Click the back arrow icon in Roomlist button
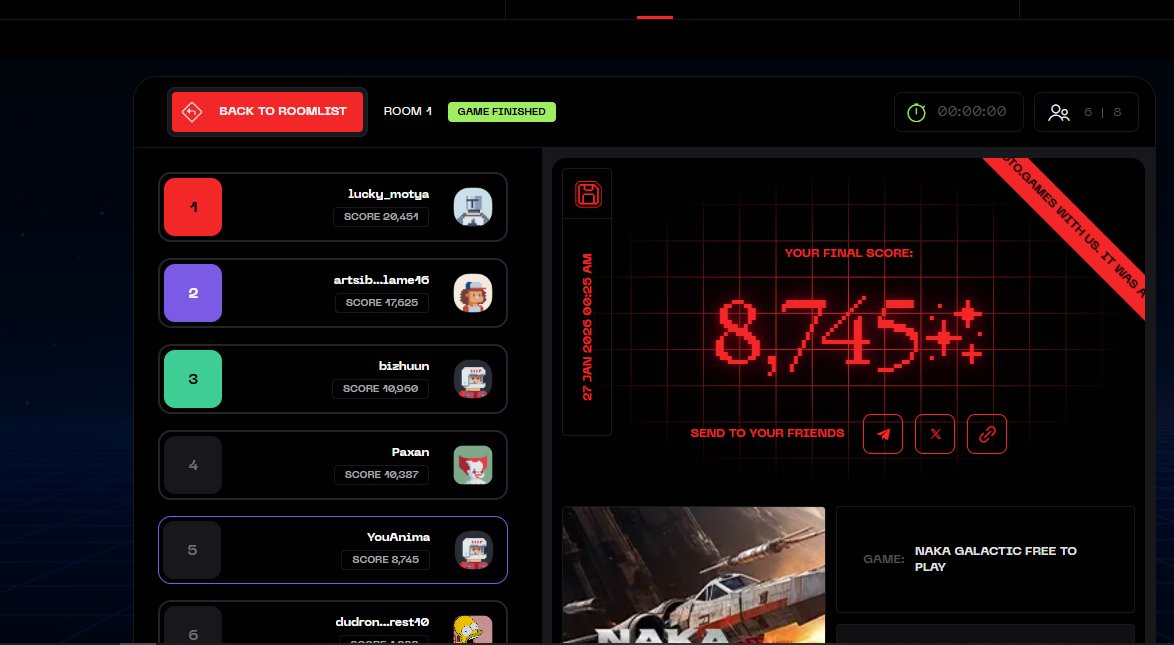This screenshot has height=645, width=1174. (192, 112)
